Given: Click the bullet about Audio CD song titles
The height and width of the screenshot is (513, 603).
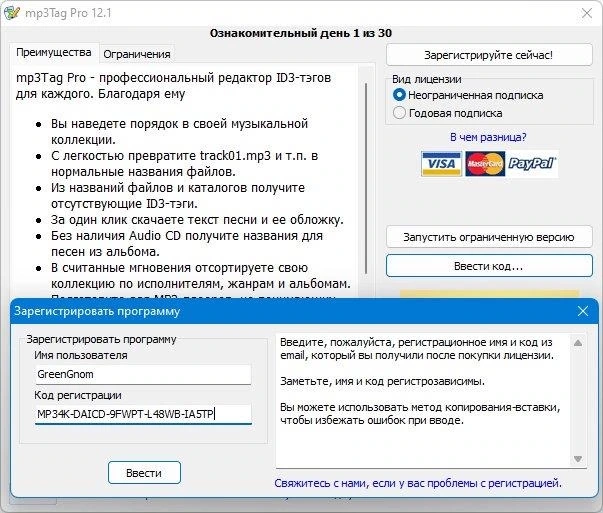Looking at the screenshot, I should (x=187, y=243).
